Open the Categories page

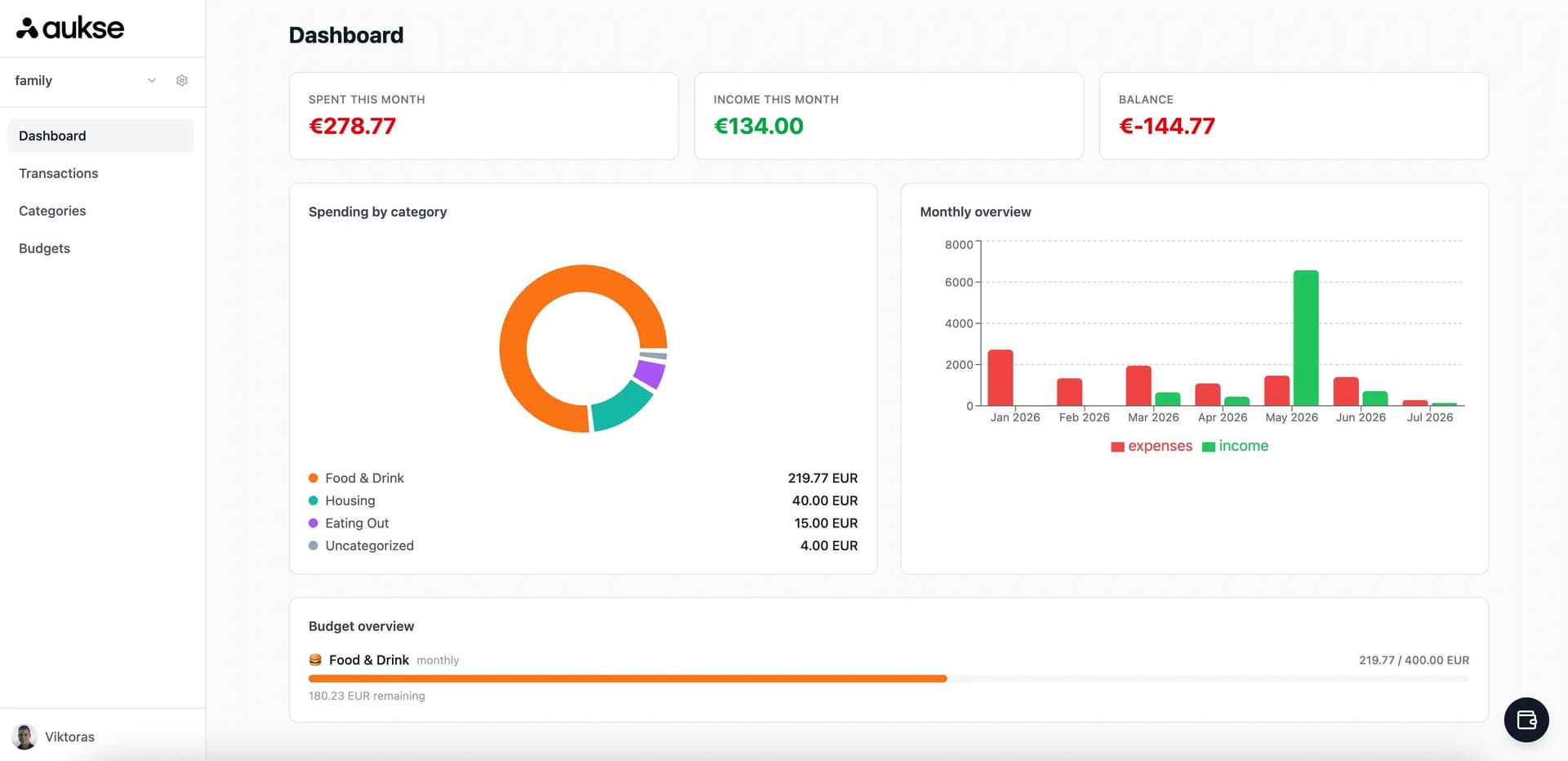coord(52,211)
